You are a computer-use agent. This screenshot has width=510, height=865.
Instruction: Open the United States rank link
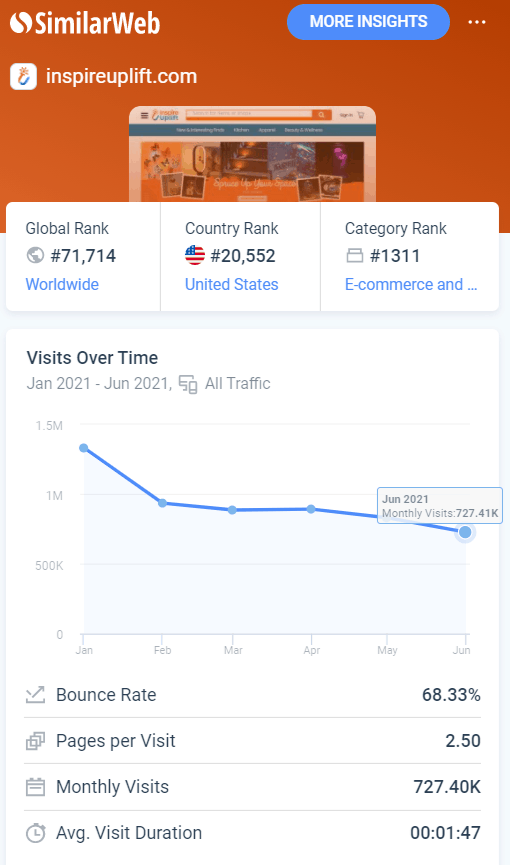[x=231, y=284]
